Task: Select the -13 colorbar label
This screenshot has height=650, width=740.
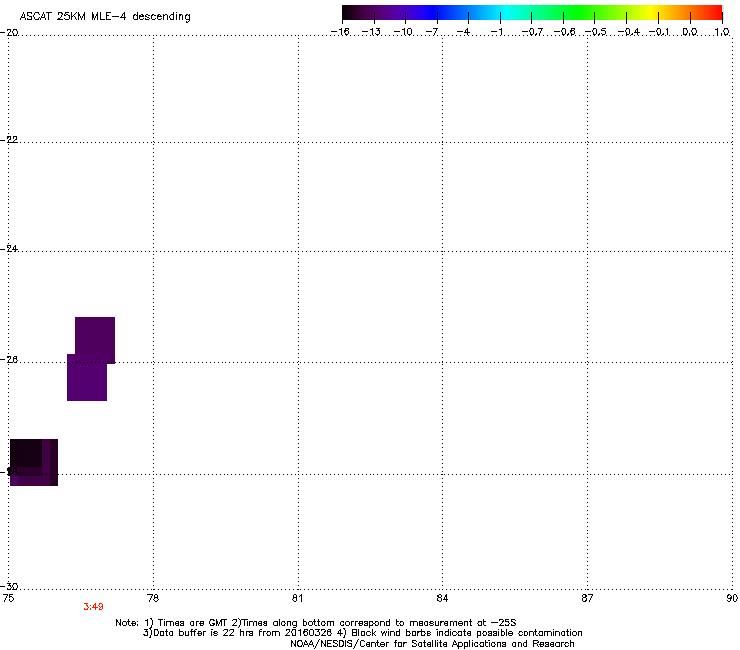Action: pos(371,32)
